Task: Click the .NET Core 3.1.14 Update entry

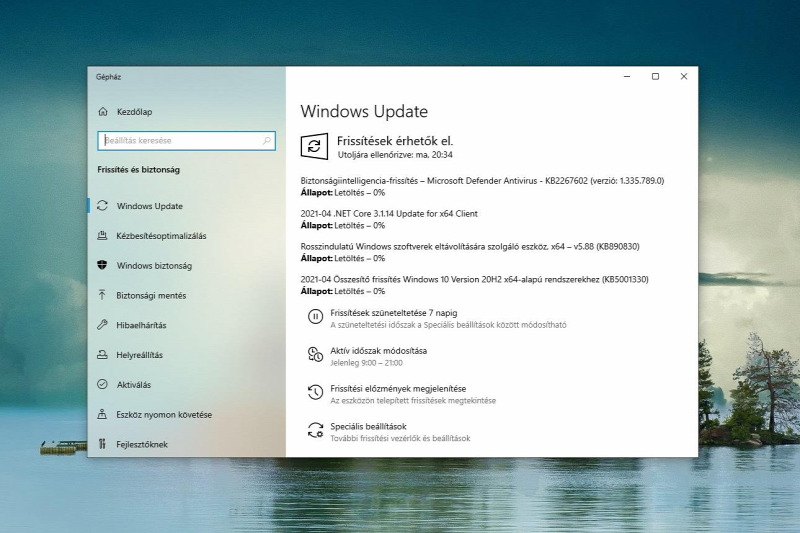Action: (389, 213)
